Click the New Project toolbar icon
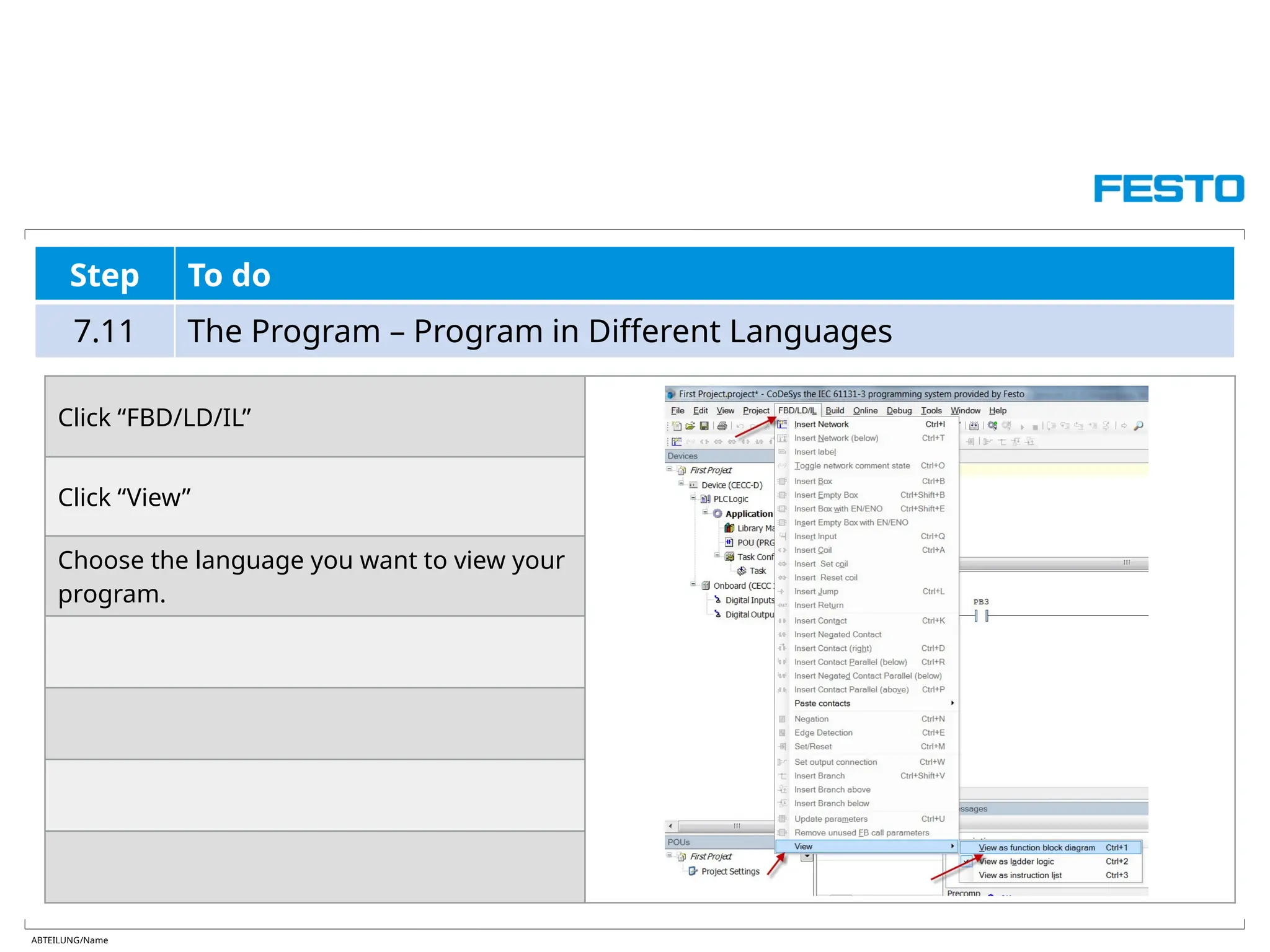This screenshot has width=1270, height=952. [677, 426]
